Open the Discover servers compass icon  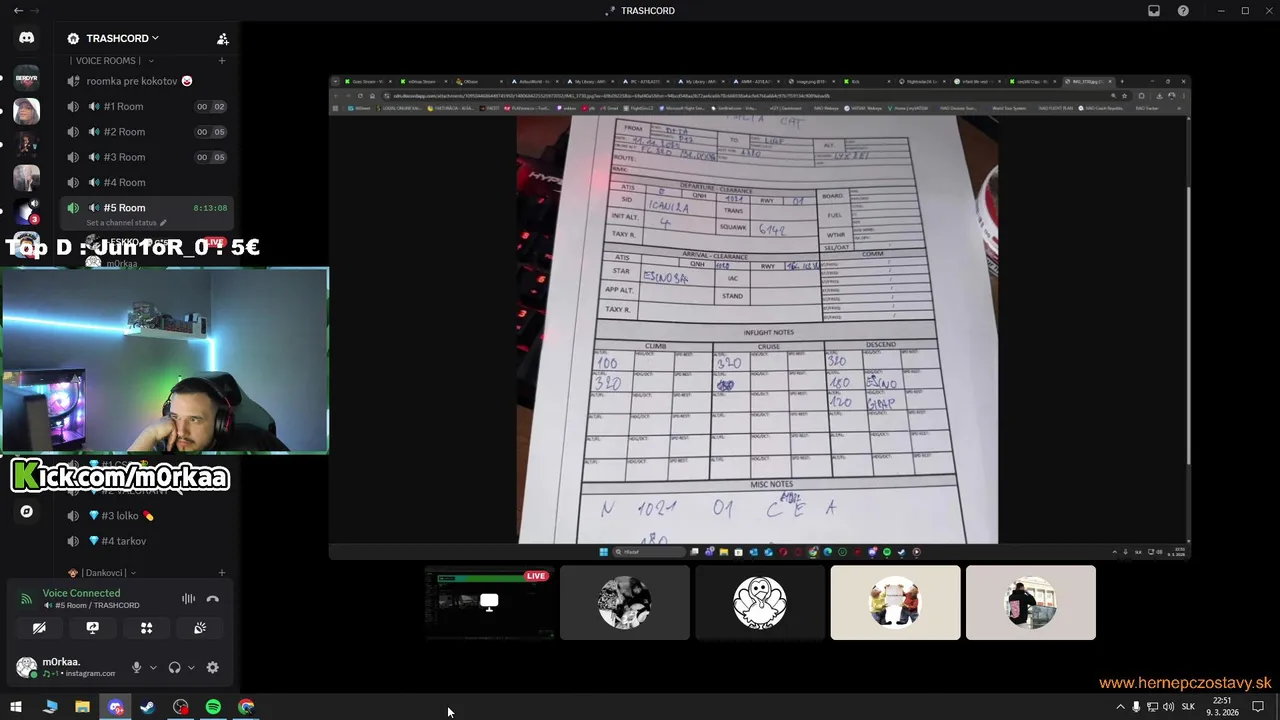pyautogui.click(x=26, y=511)
